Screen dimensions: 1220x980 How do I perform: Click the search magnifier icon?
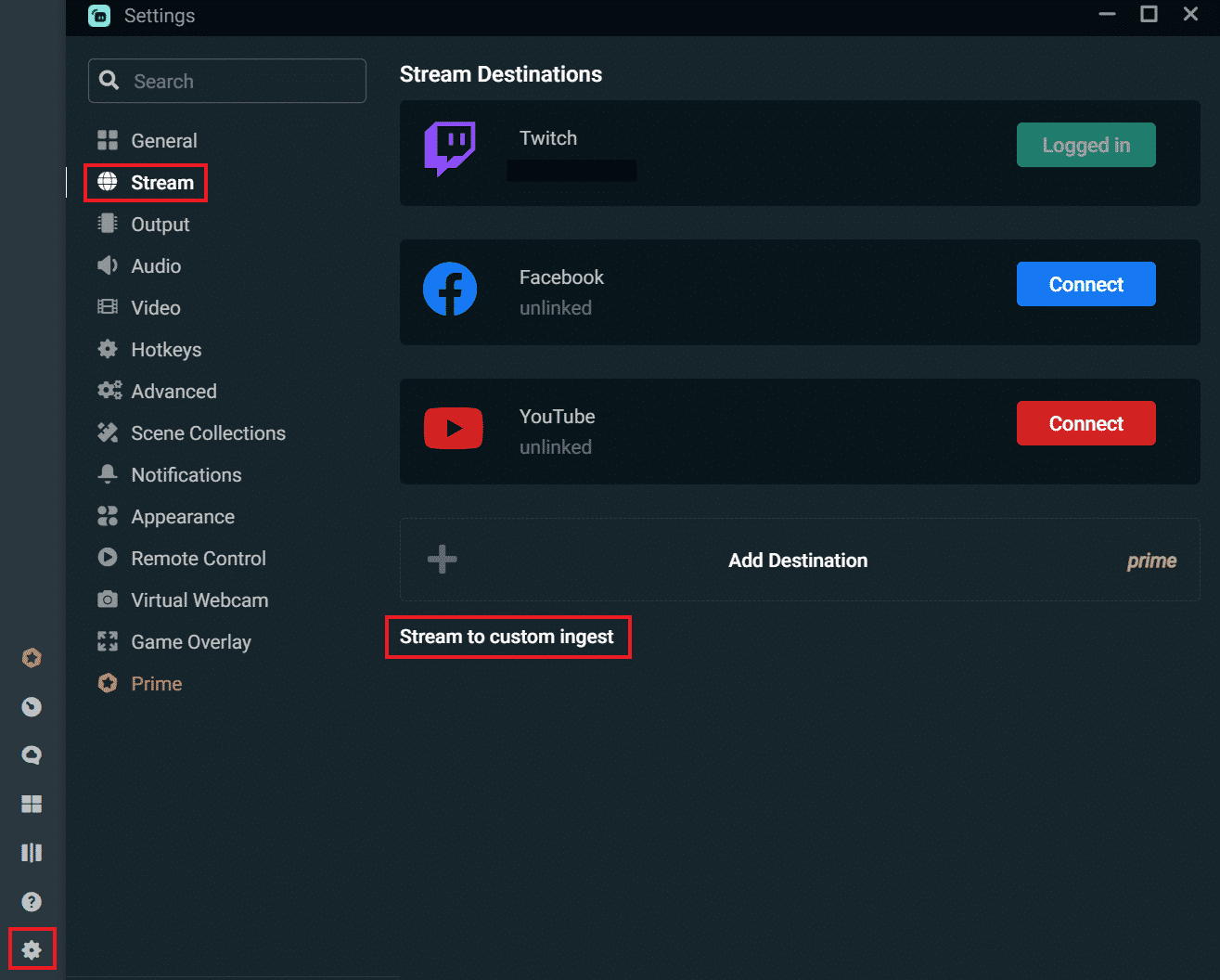click(x=109, y=81)
